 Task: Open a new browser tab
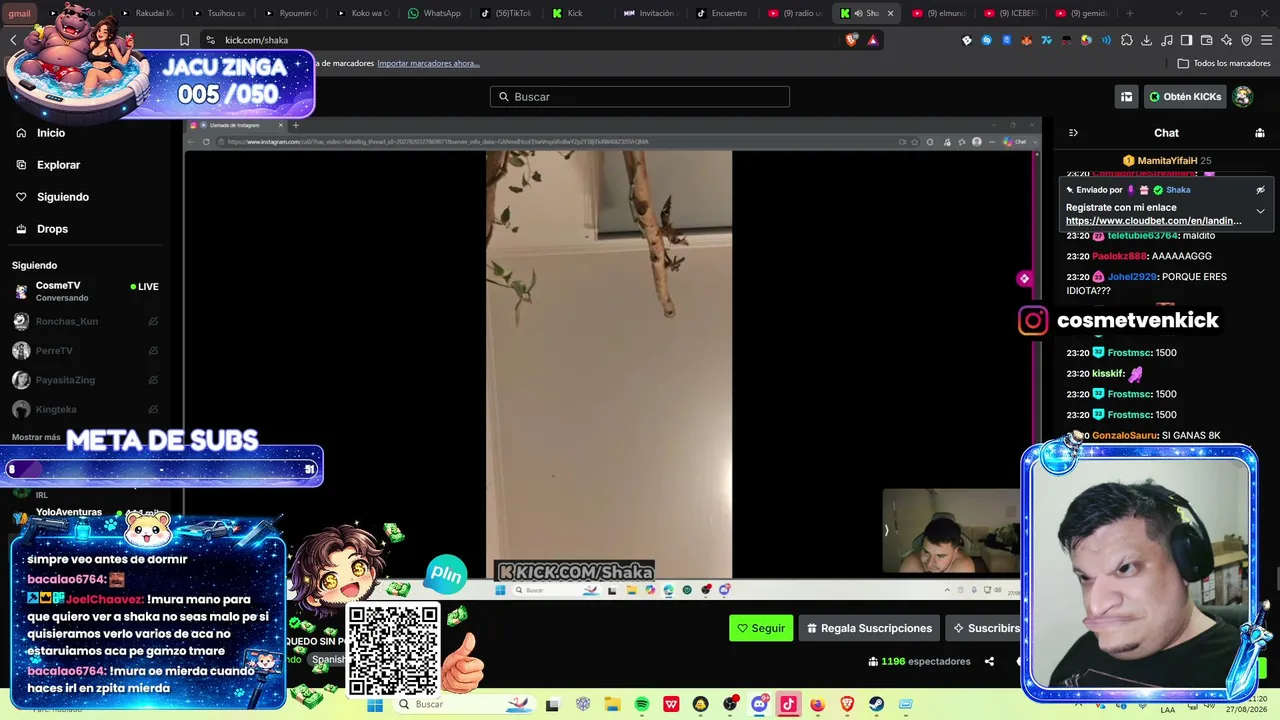tap(1130, 13)
